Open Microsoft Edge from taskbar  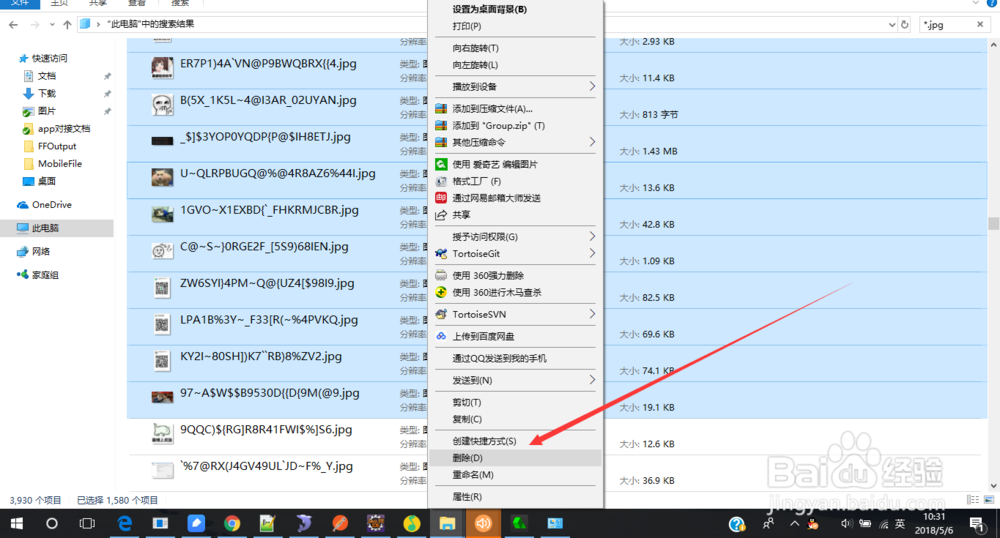tap(124, 523)
